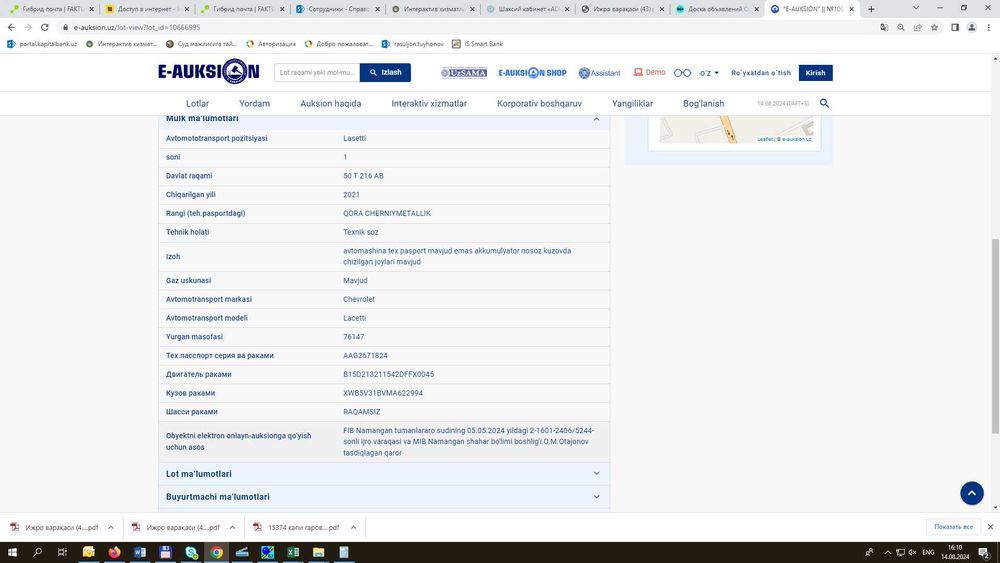Go forward in browser history
This screenshot has width=1000, height=563.
pyautogui.click(x=28, y=27)
